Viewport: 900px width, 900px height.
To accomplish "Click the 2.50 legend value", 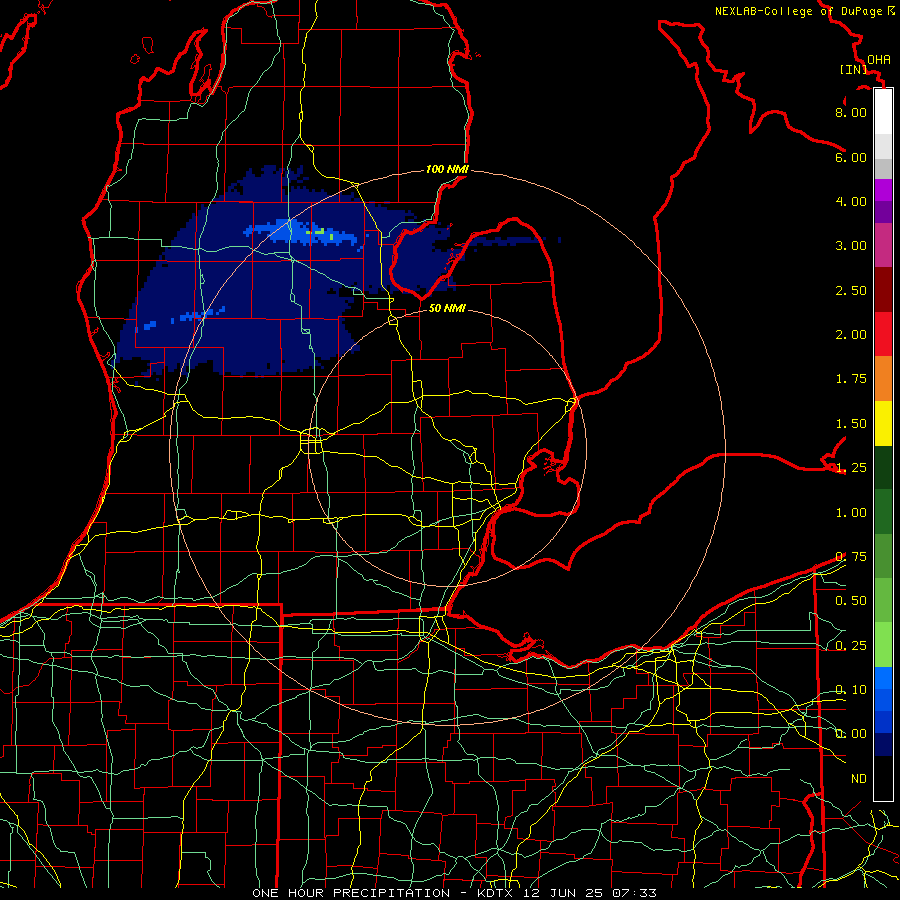I will coord(851,290).
